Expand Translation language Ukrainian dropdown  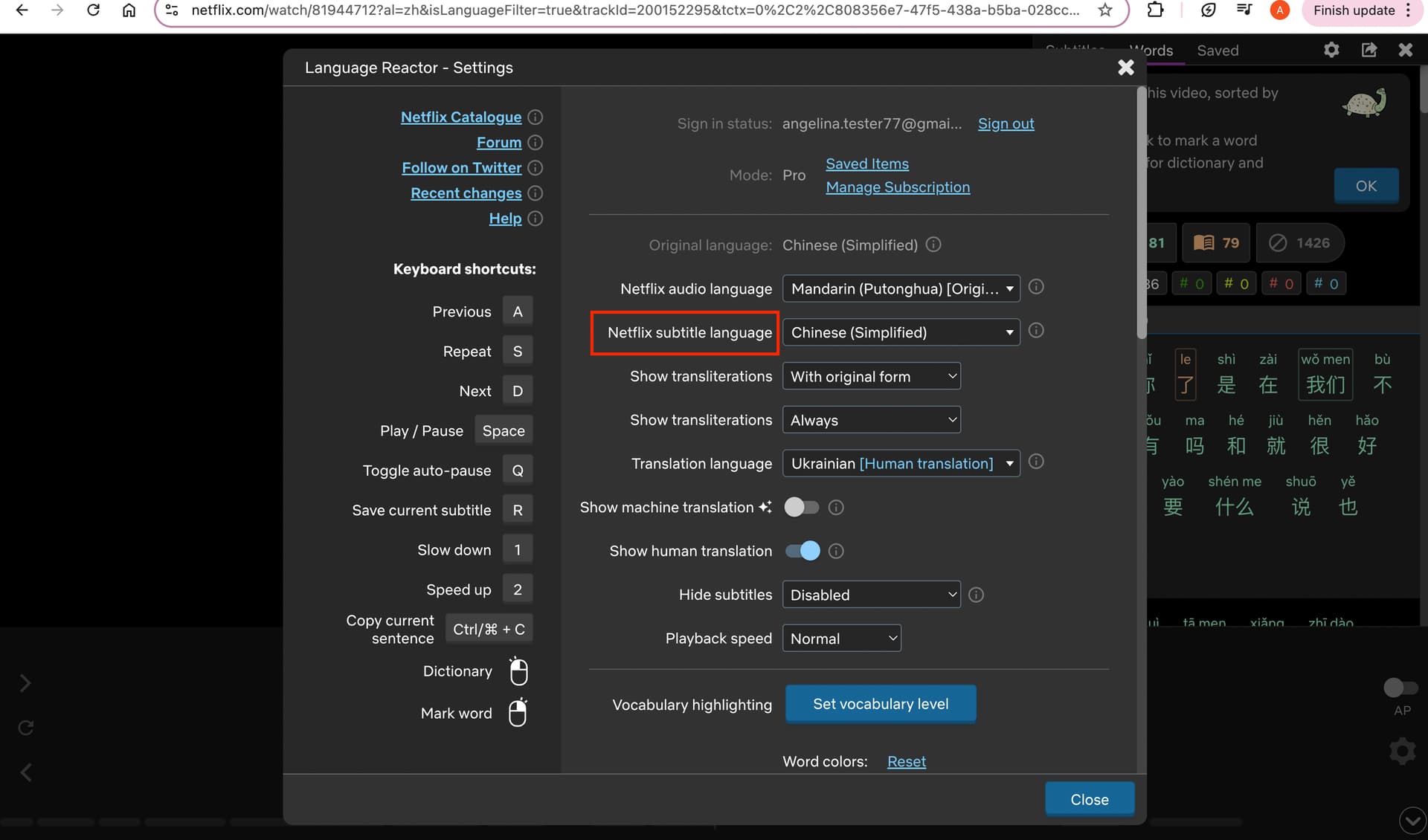pos(901,463)
